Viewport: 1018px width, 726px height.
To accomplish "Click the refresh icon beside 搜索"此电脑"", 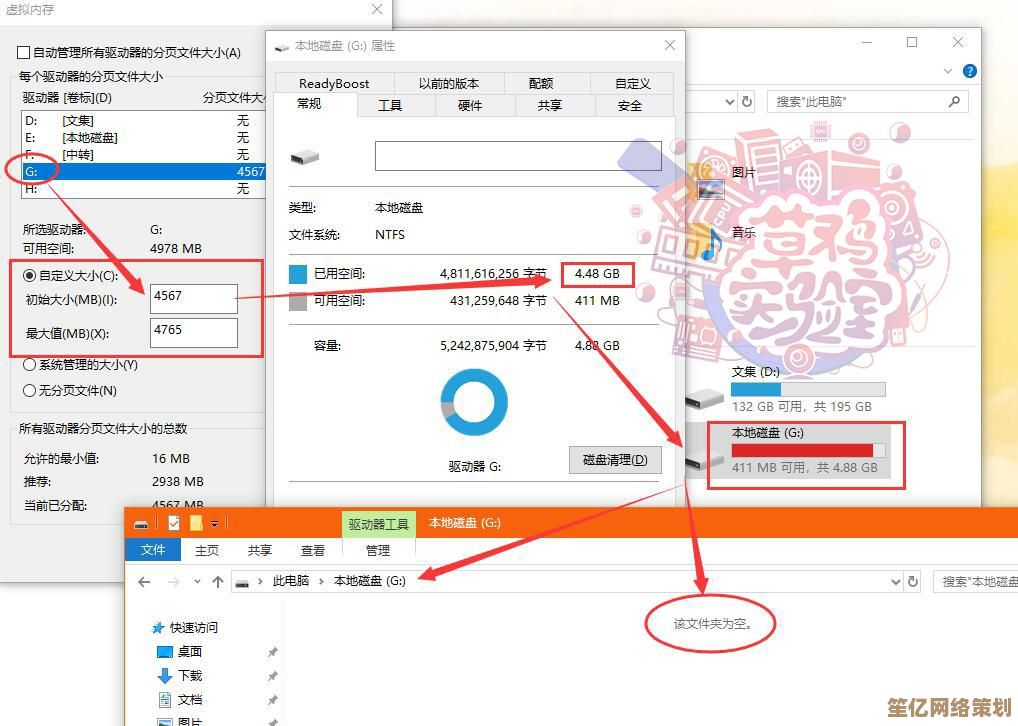I will (747, 102).
